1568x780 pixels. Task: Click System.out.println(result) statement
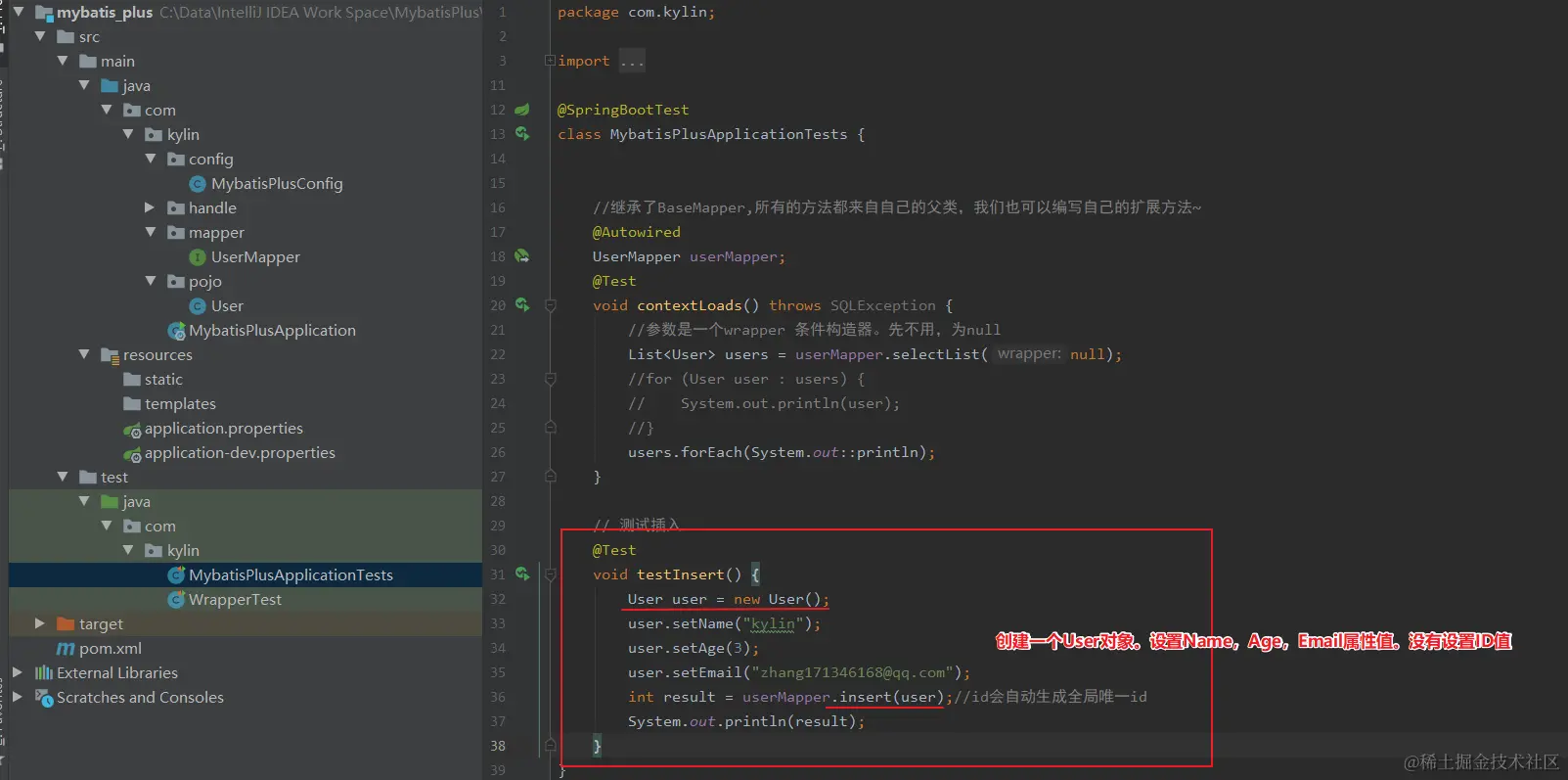[746, 721]
